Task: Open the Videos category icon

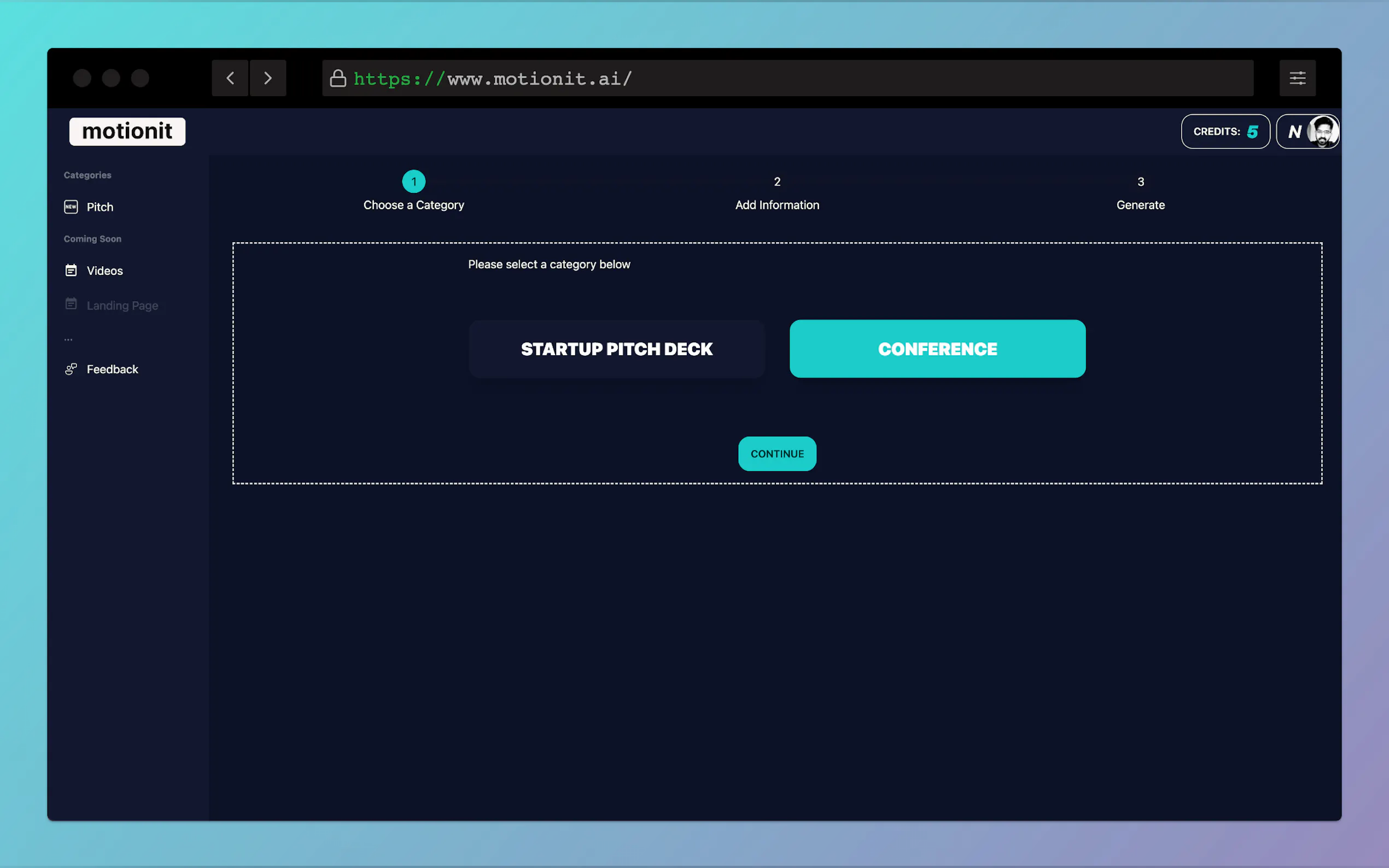Action: pos(71,270)
